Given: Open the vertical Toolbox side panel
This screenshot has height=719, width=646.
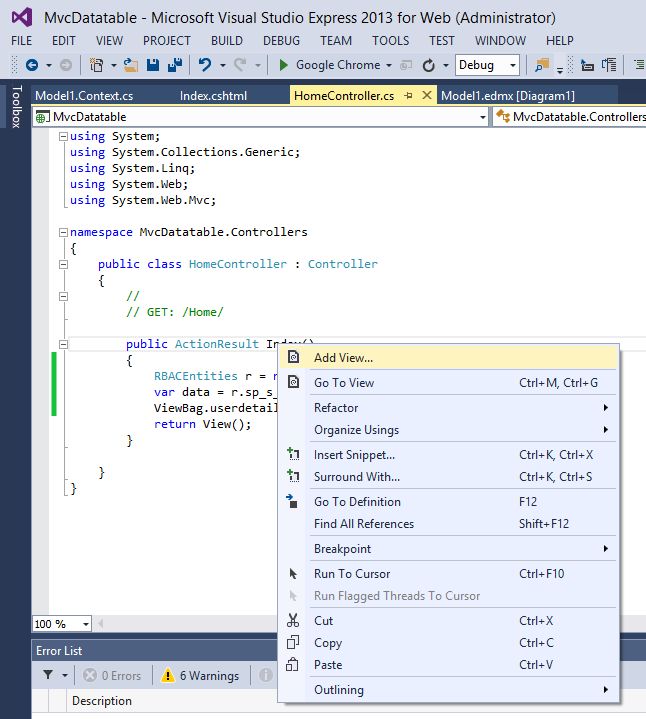Looking at the screenshot, I should pos(15,107).
